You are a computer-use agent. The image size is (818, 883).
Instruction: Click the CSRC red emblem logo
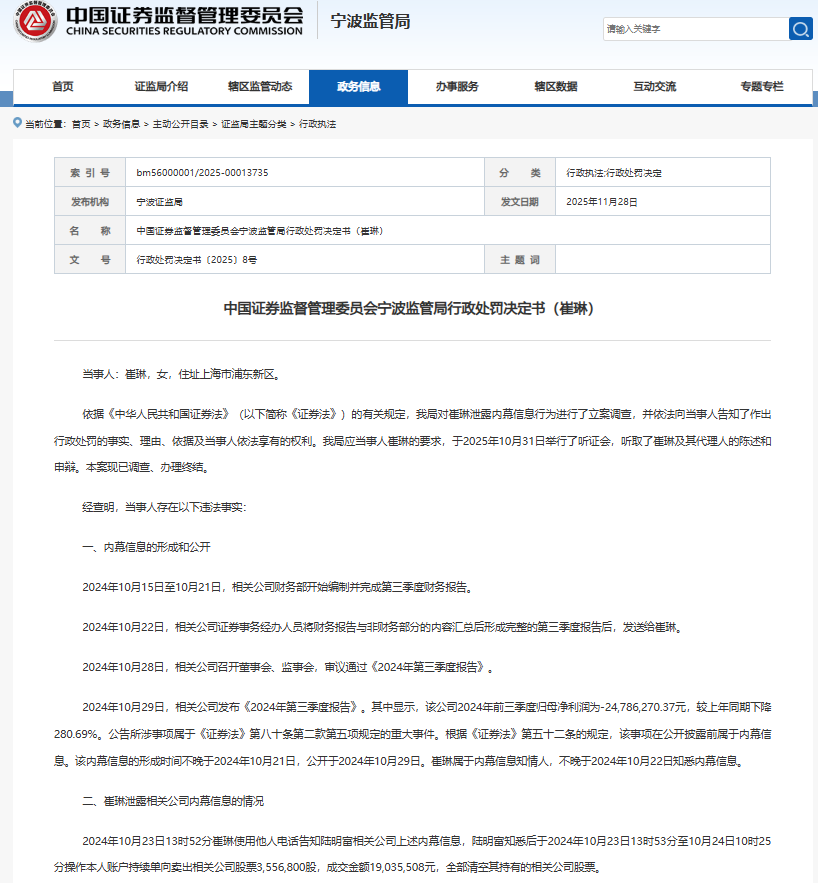(x=35, y=21)
